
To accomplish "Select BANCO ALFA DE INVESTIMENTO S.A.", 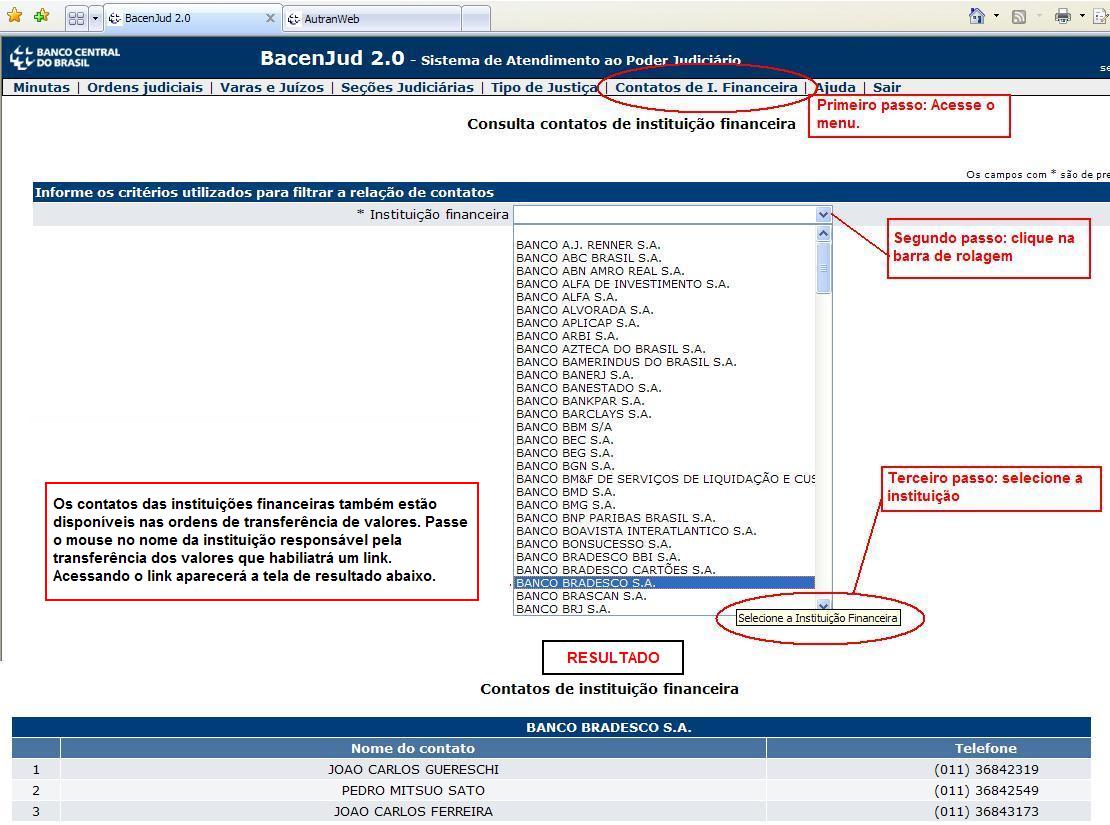I will (665, 284).
